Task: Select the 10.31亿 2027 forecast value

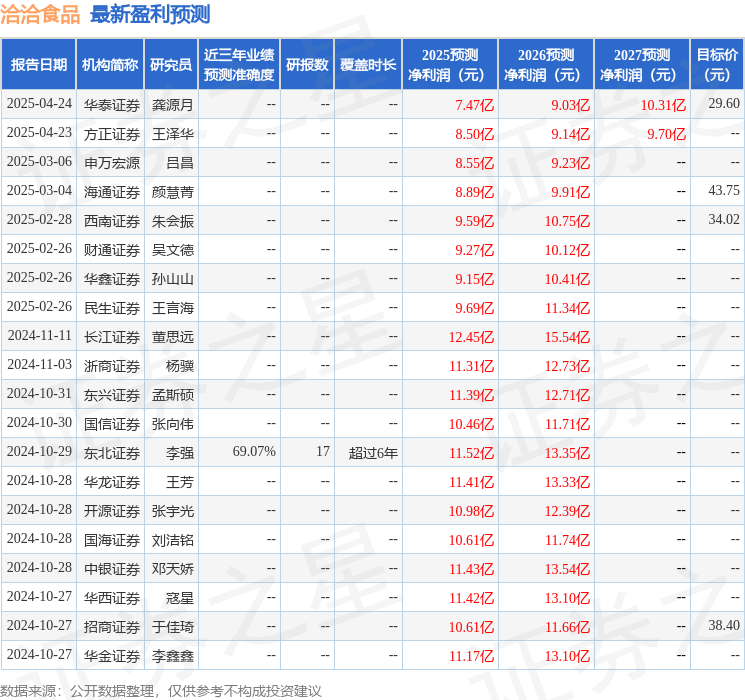Action: [663, 105]
